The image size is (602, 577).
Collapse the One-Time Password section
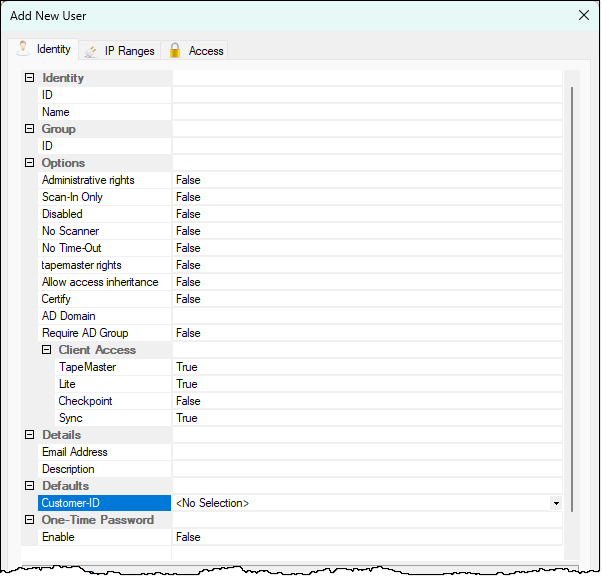pyautogui.click(x=29, y=520)
